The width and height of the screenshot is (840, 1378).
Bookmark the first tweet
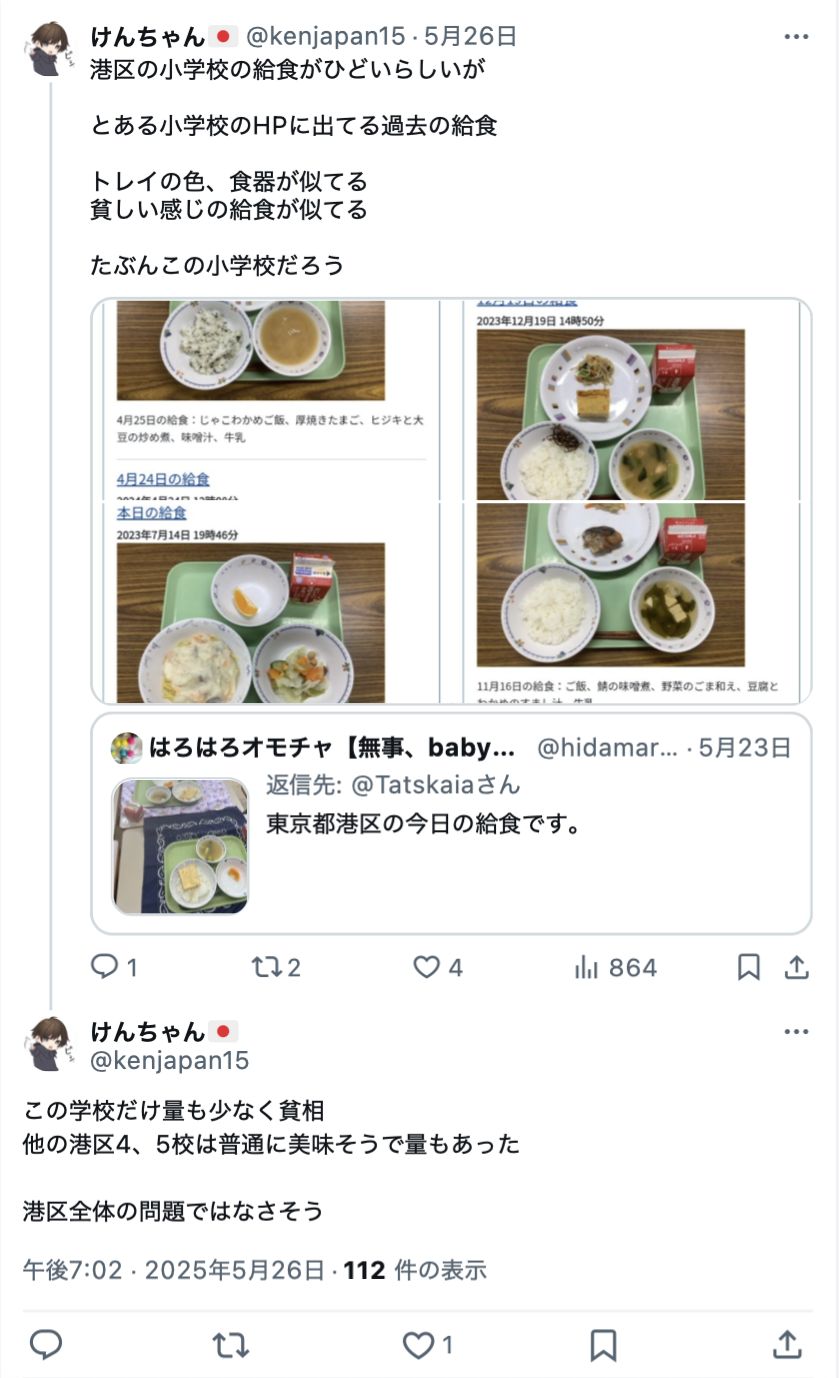click(748, 967)
